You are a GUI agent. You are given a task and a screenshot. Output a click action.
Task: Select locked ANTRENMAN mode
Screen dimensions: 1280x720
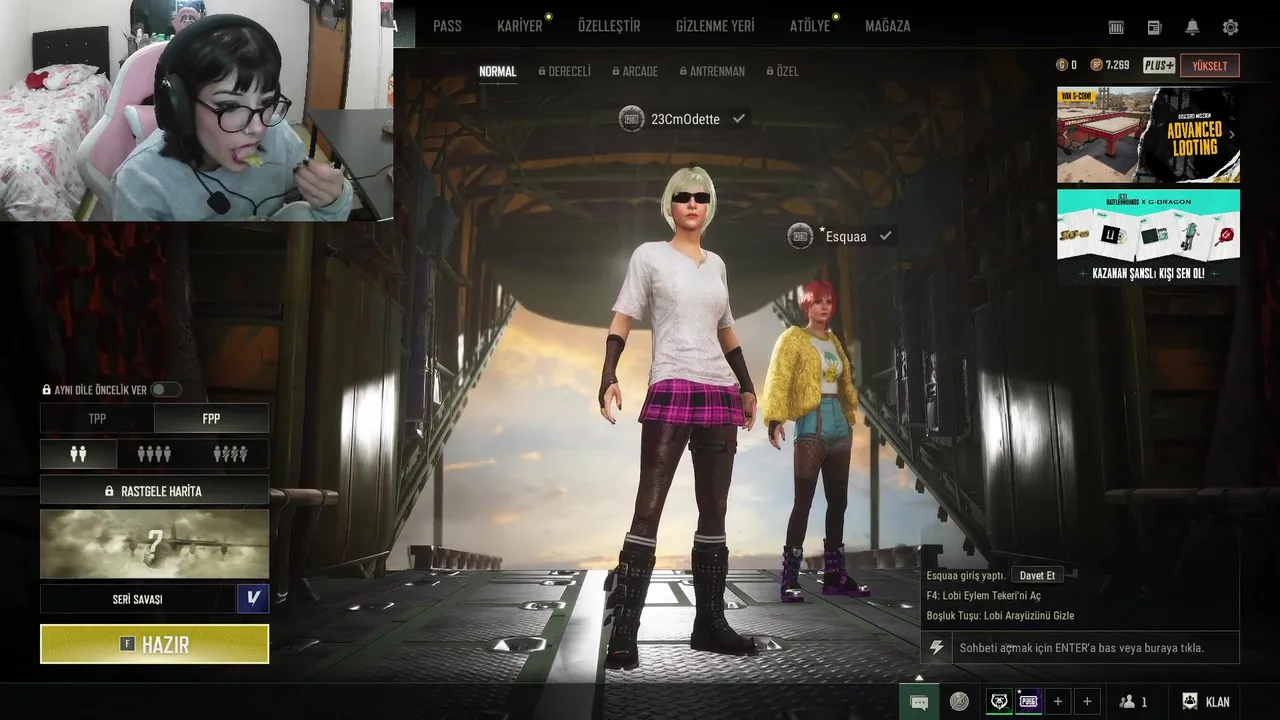[x=712, y=72]
